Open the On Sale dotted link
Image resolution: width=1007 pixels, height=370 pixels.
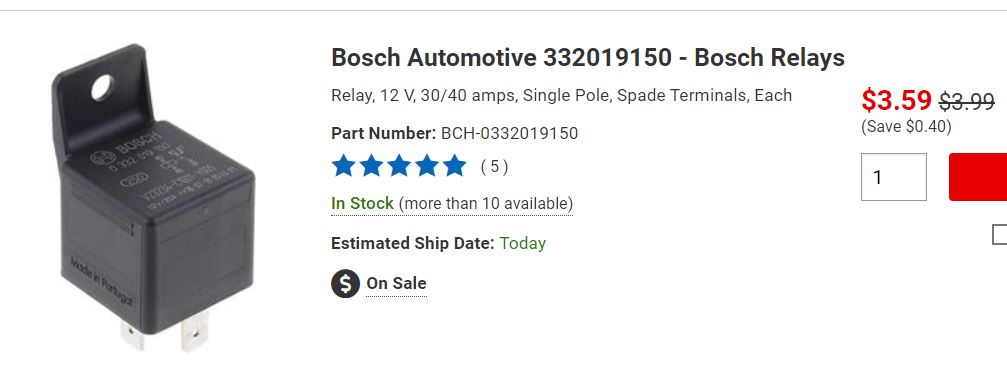(x=396, y=283)
